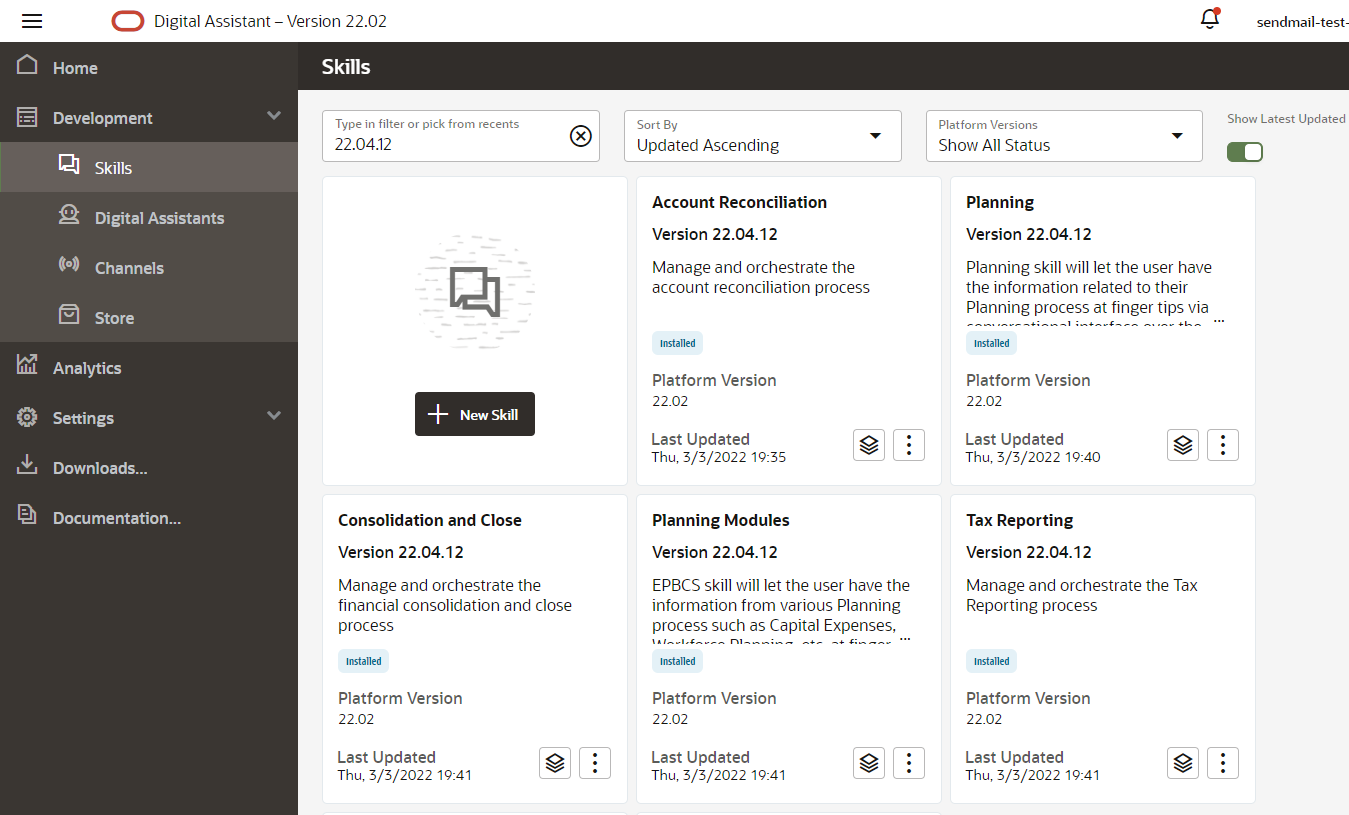Toggle Show Latest Updated switch
Viewport: 1349px width, 815px height.
[x=1245, y=152]
